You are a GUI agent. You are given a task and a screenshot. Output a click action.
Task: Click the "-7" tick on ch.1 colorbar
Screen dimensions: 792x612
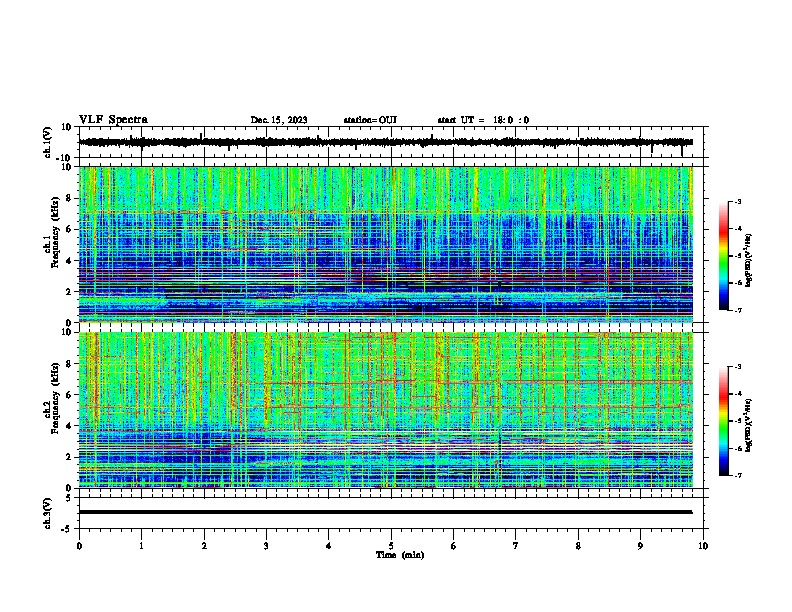click(738, 310)
